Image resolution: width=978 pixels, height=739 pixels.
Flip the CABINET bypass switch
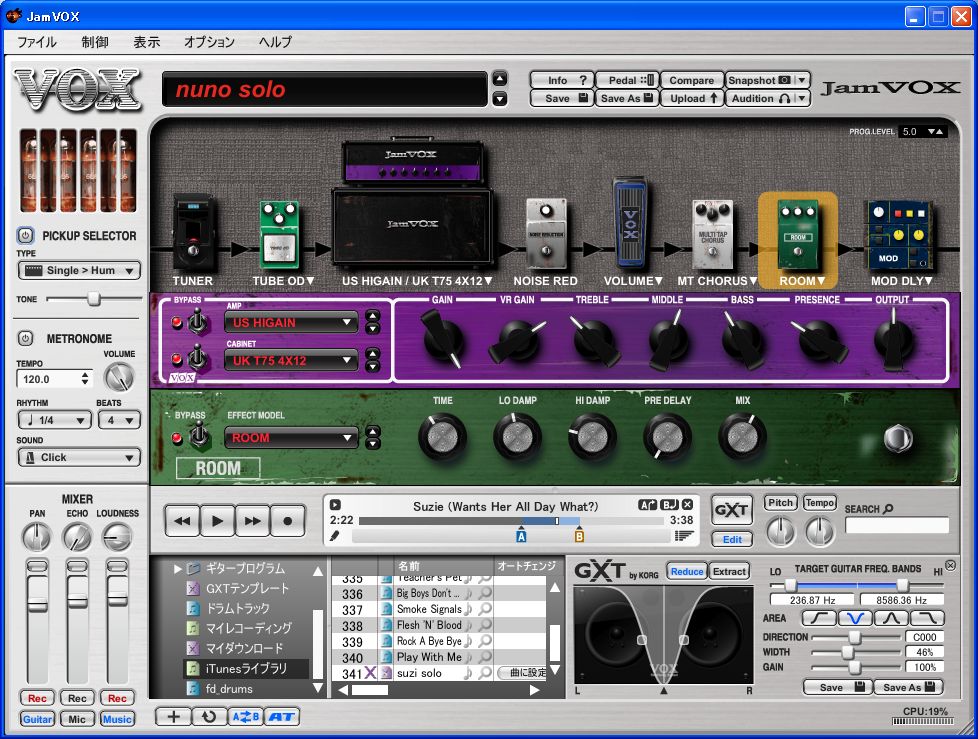[x=198, y=359]
